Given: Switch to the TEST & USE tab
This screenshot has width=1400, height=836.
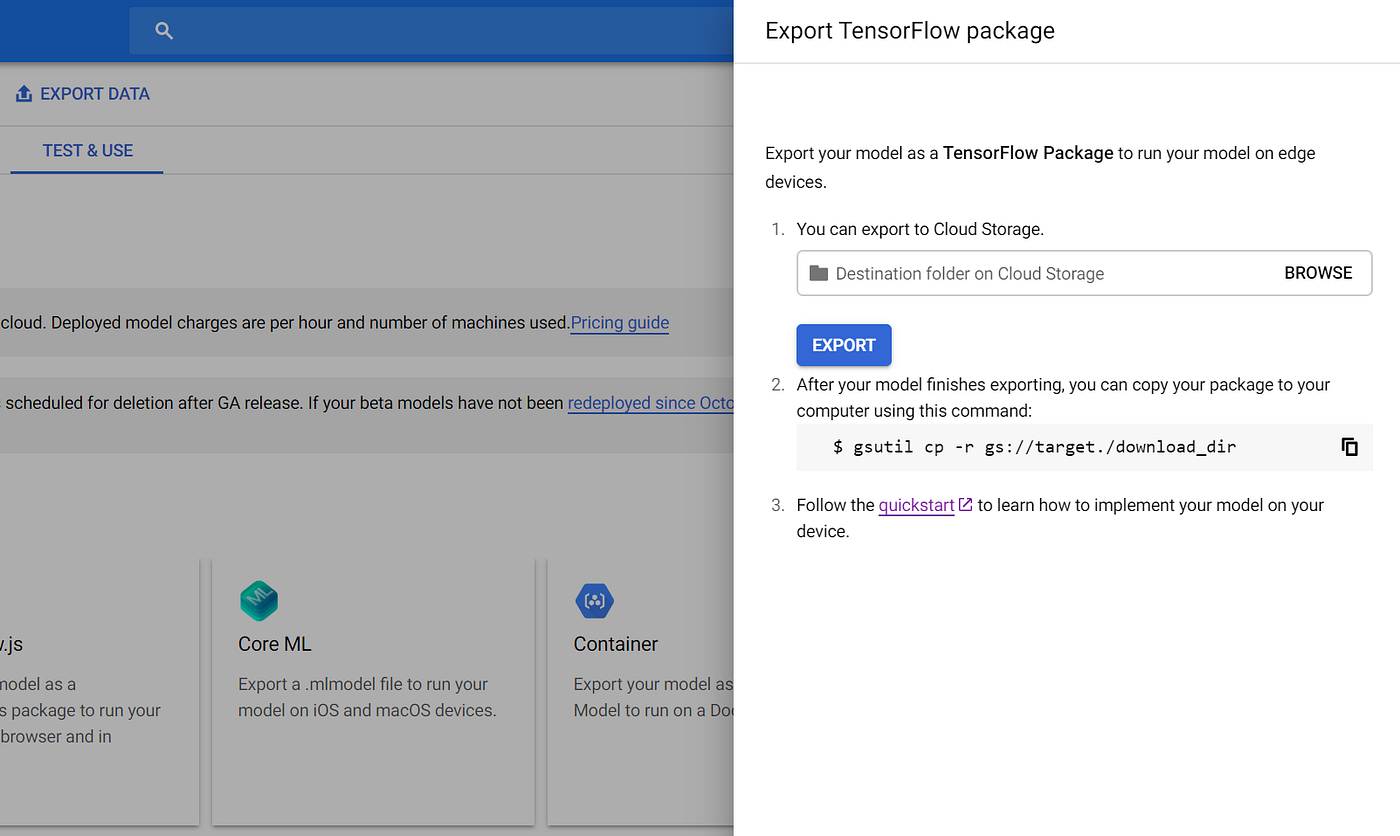Looking at the screenshot, I should pos(88,150).
